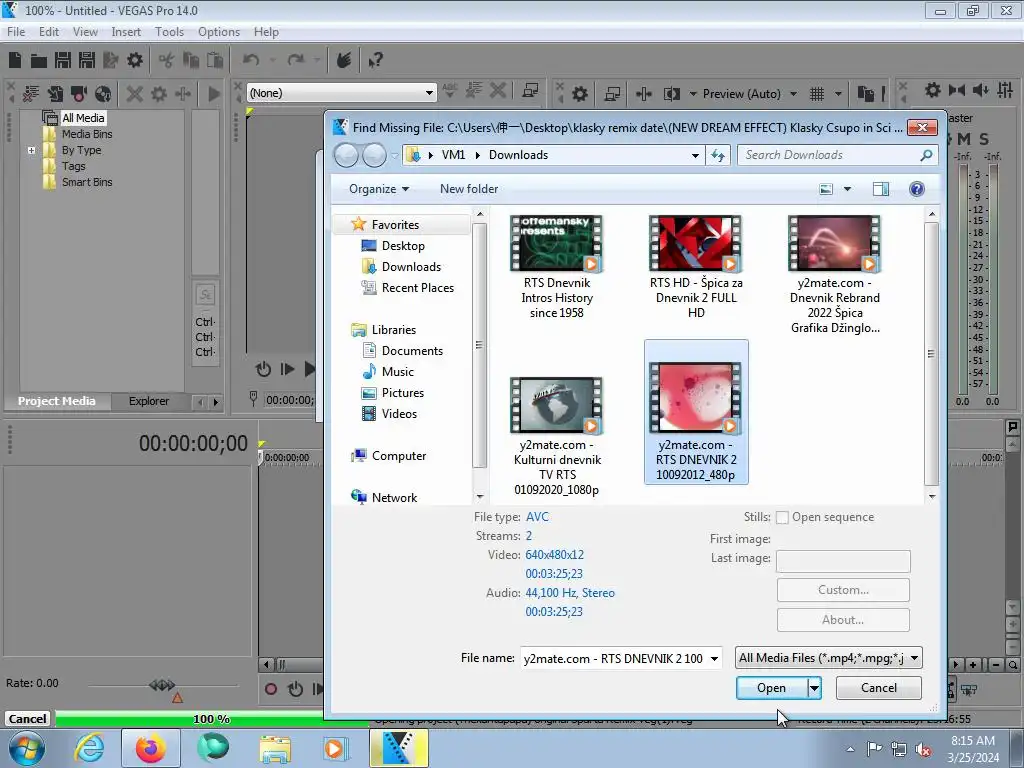1024x768 pixels.
Task: Click the Cancel button beside progress bar
Action: [x=27, y=719]
